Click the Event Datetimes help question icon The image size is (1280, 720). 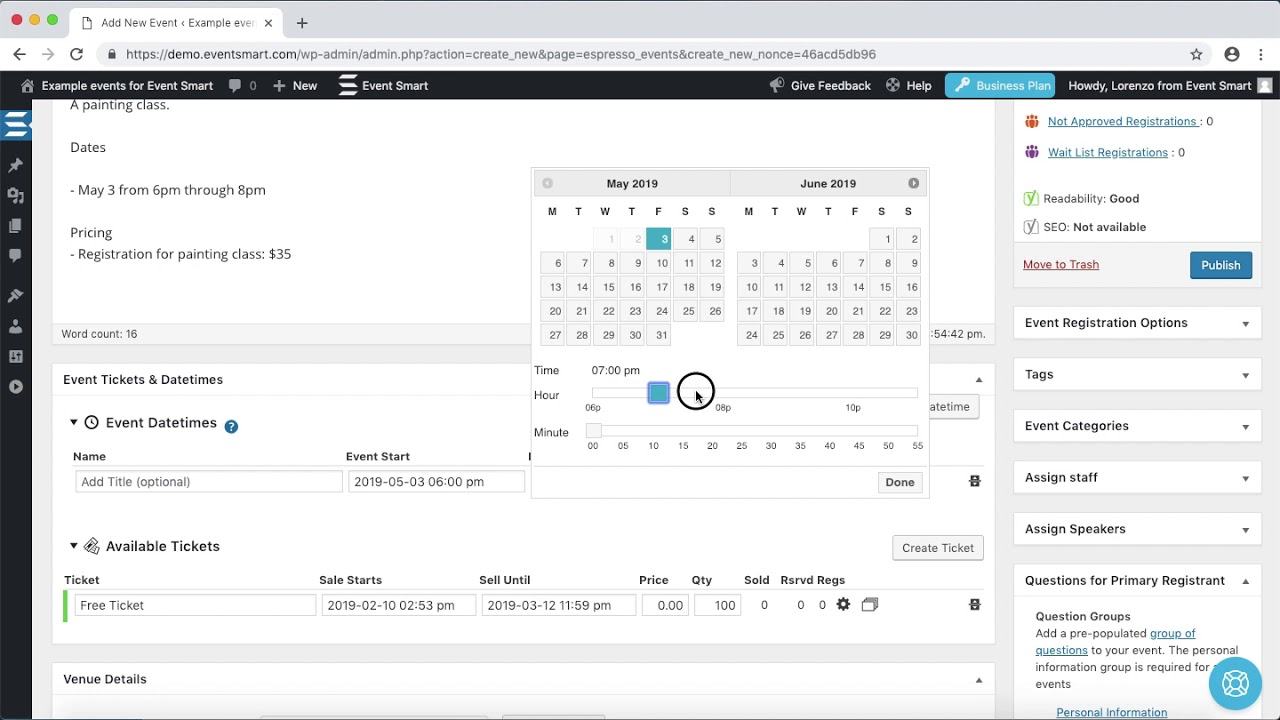point(231,426)
